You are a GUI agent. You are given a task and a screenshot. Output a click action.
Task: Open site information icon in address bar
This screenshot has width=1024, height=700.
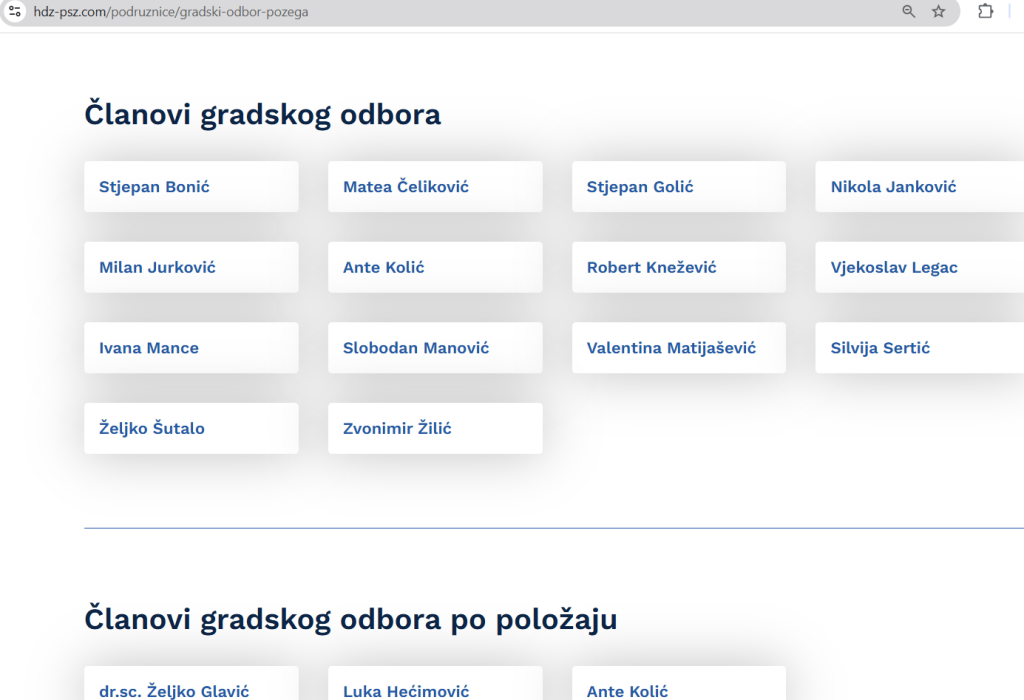point(14,11)
